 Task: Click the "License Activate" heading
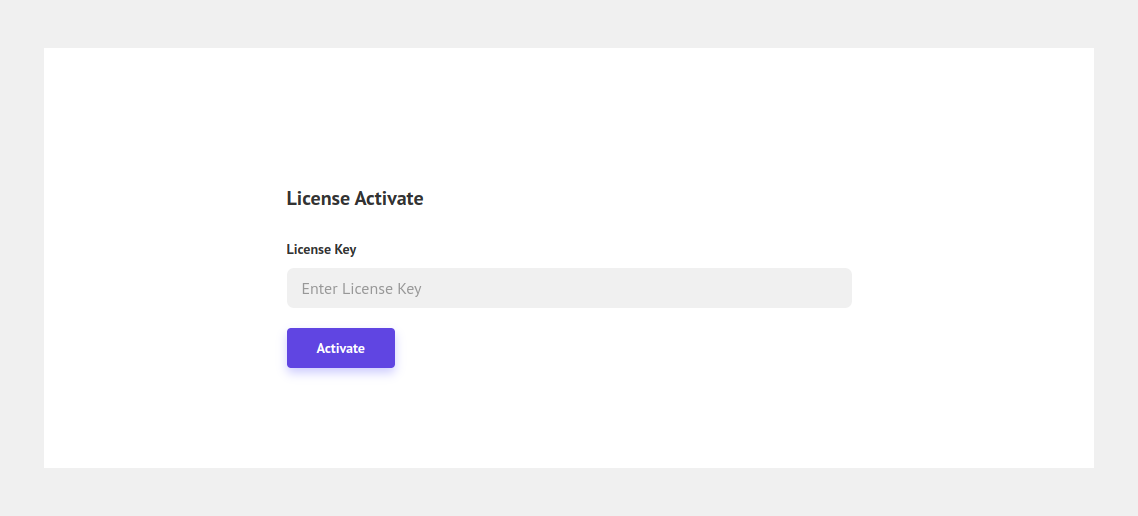(354, 198)
